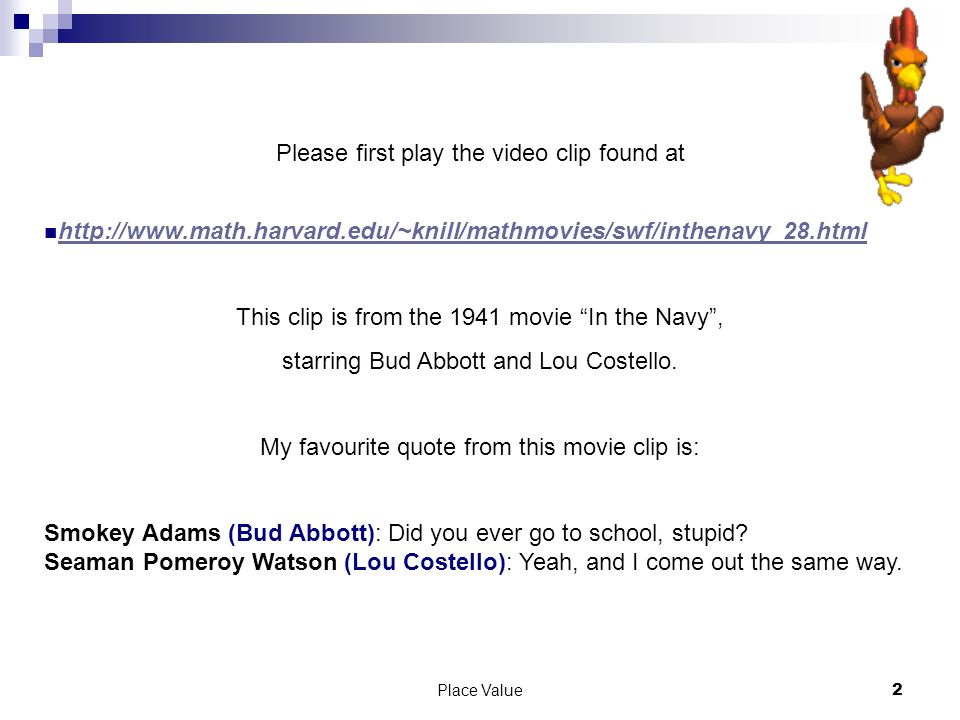Viewport: 960px width, 720px height.
Task: Open the math.harvard.edu inthenavy_28 video link
Action: pos(463,231)
